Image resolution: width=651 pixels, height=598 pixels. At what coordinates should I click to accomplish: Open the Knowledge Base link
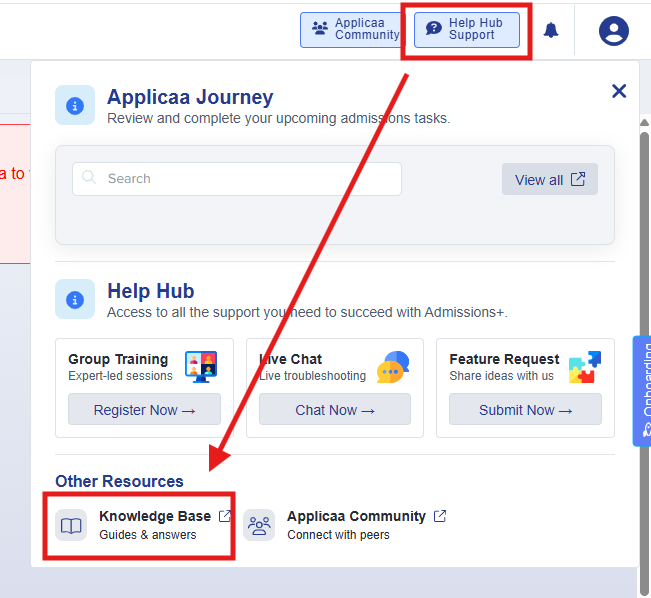(155, 517)
